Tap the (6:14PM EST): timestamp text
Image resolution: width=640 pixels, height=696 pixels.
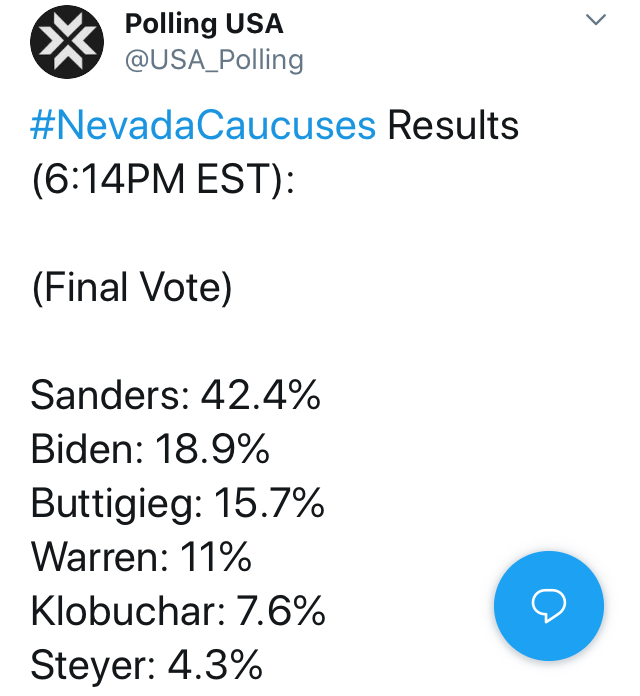(163, 180)
